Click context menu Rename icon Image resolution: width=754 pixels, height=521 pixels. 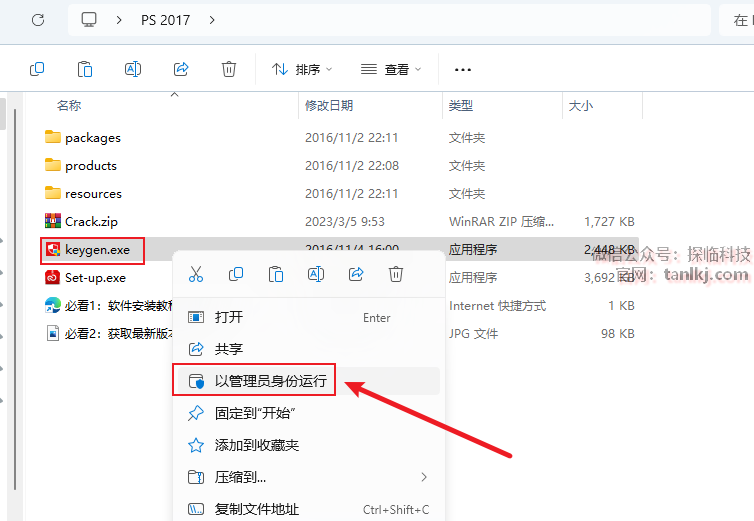pos(315,274)
